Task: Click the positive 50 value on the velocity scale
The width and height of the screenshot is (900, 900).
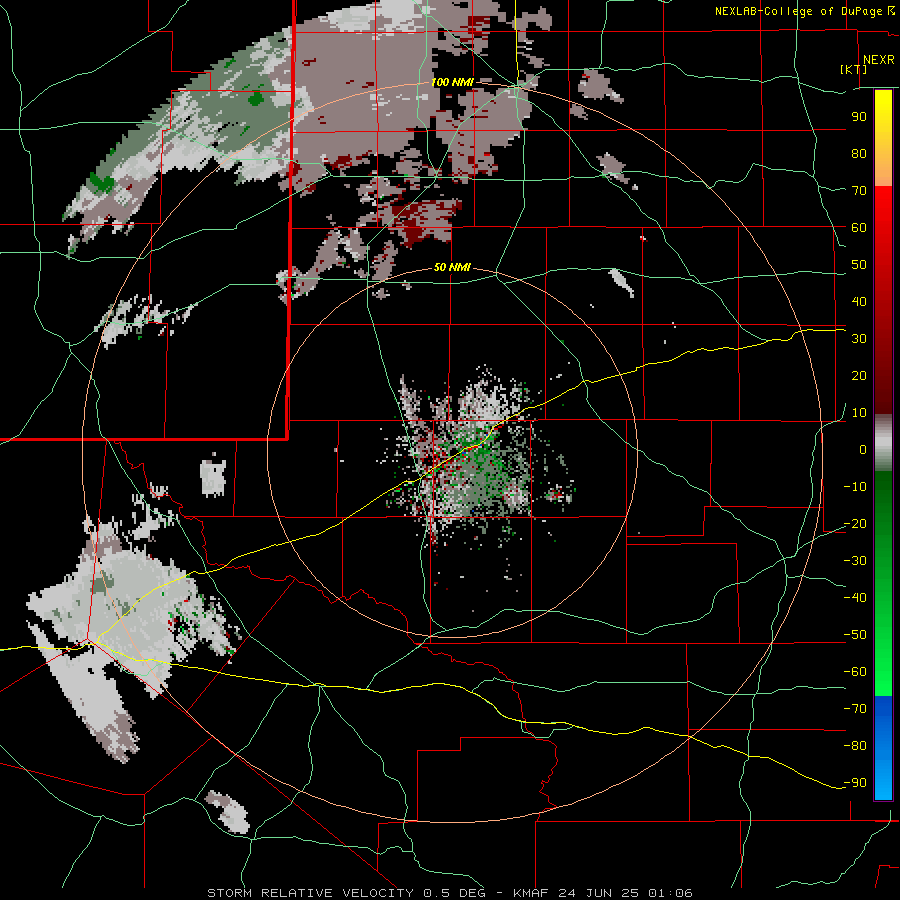Action: pos(859,265)
